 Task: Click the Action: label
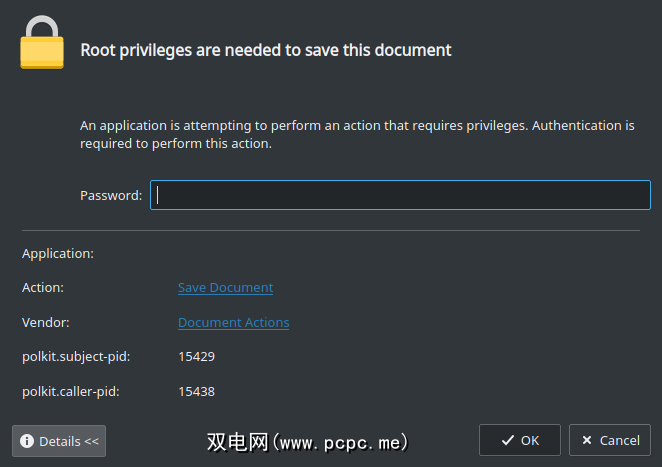tap(43, 288)
